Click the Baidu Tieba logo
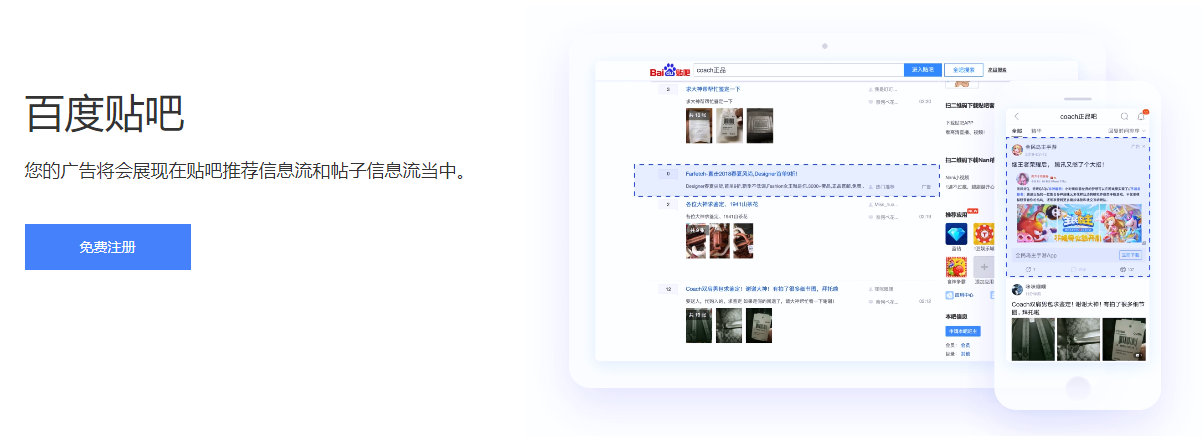1203x436 pixels. tap(669, 71)
